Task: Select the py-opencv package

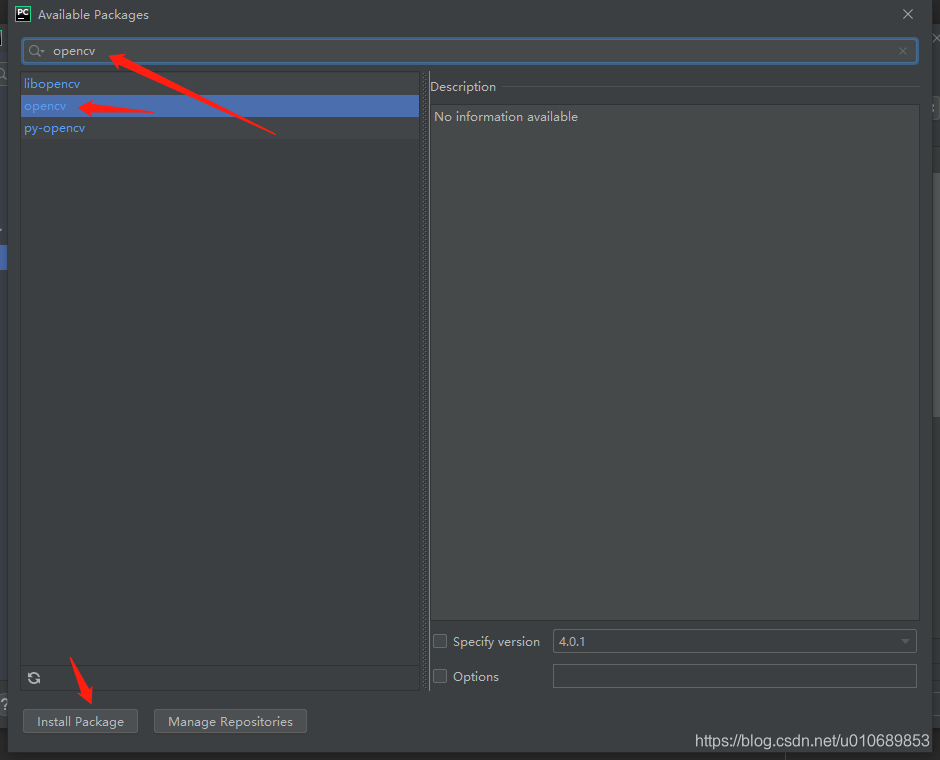Action: click(55, 127)
